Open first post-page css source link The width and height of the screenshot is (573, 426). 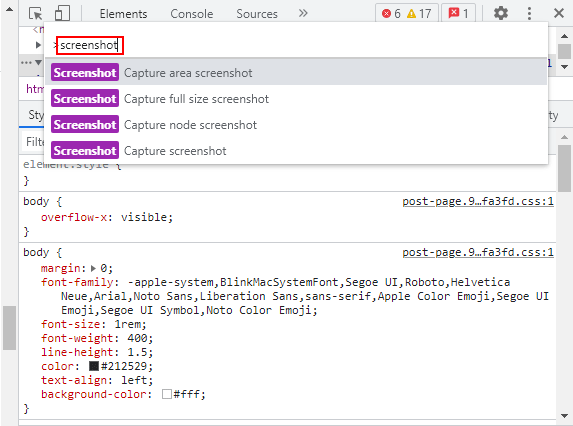[x=478, y=201]
